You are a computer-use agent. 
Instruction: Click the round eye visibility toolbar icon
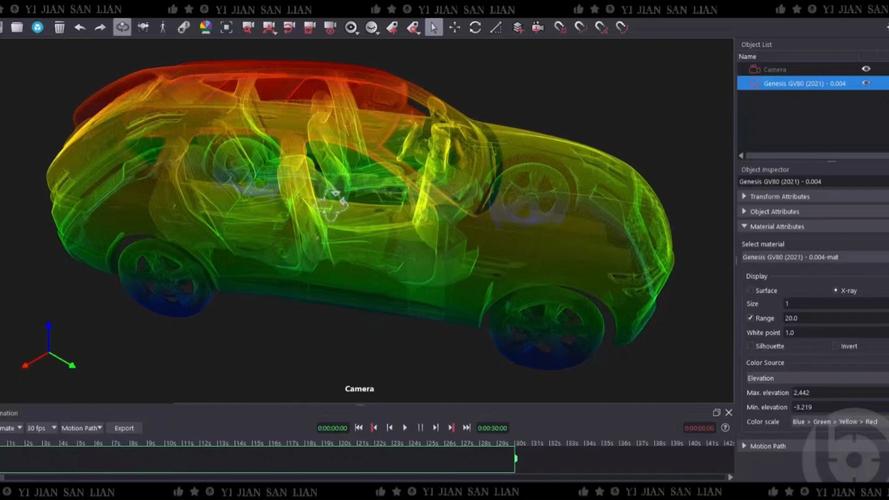point(351,27)
